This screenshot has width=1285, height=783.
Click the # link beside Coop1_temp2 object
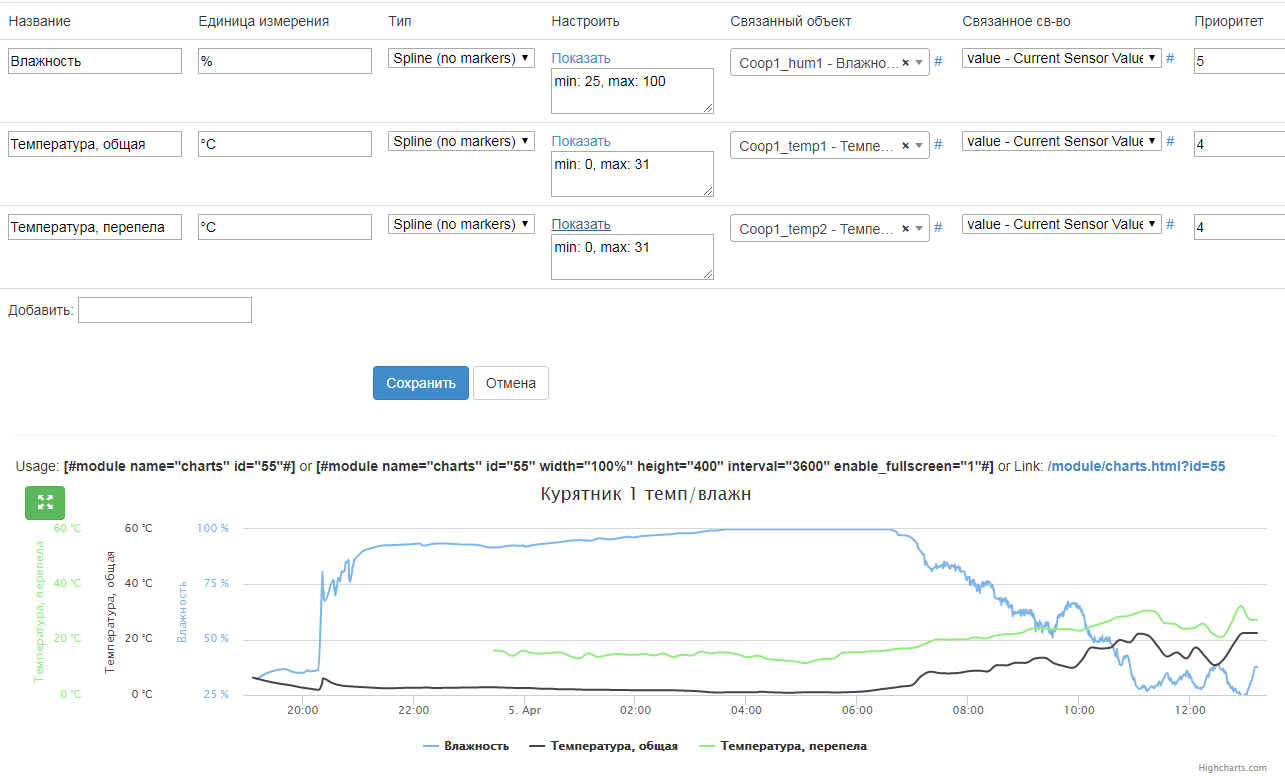tap(938, 228)
